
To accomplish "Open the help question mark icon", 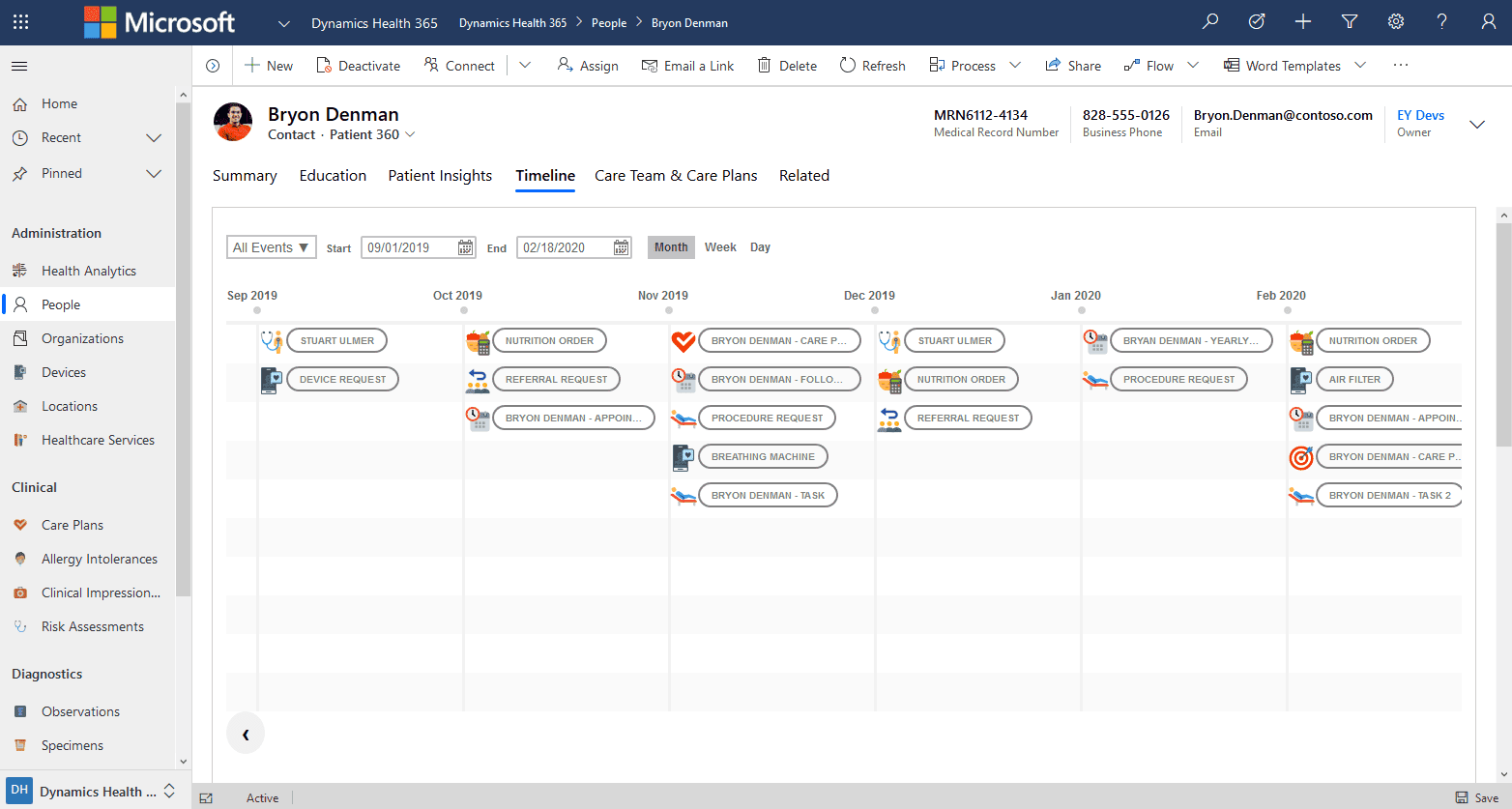I will tap(1441, 21).
